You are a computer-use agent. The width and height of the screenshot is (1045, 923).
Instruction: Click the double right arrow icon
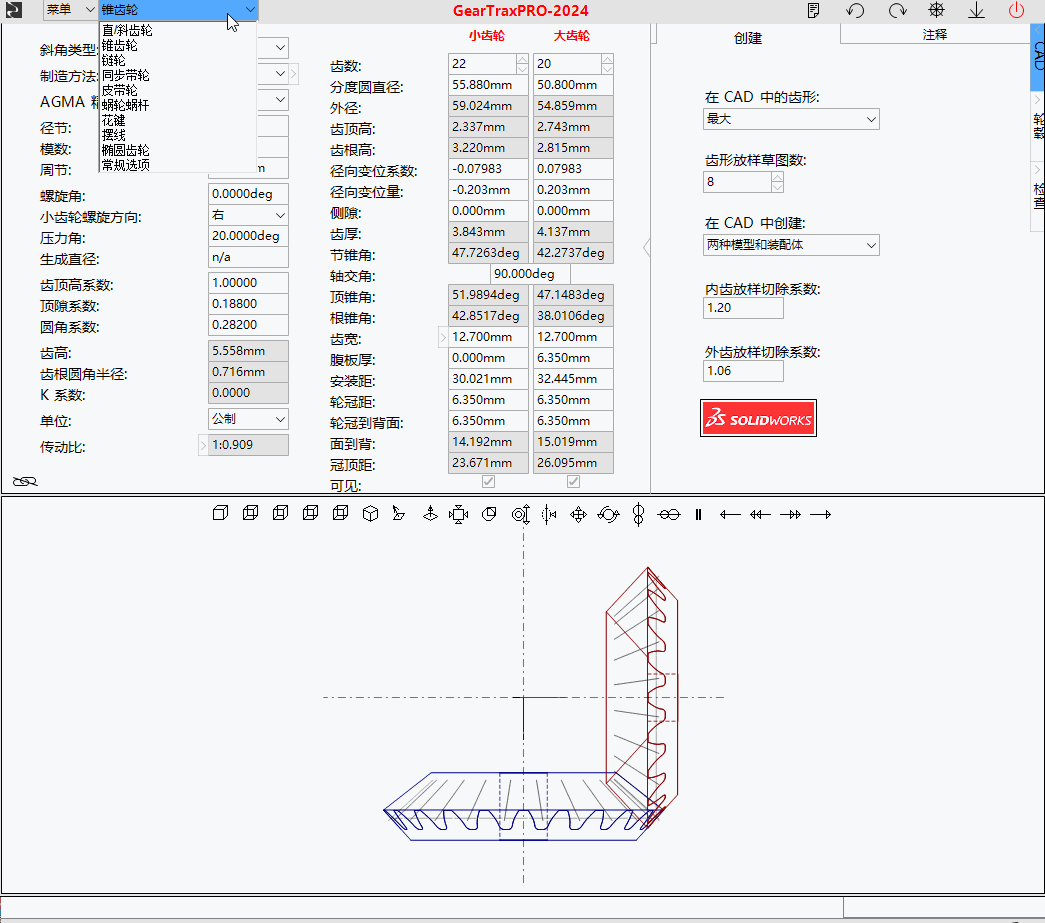tap(790, 514)
